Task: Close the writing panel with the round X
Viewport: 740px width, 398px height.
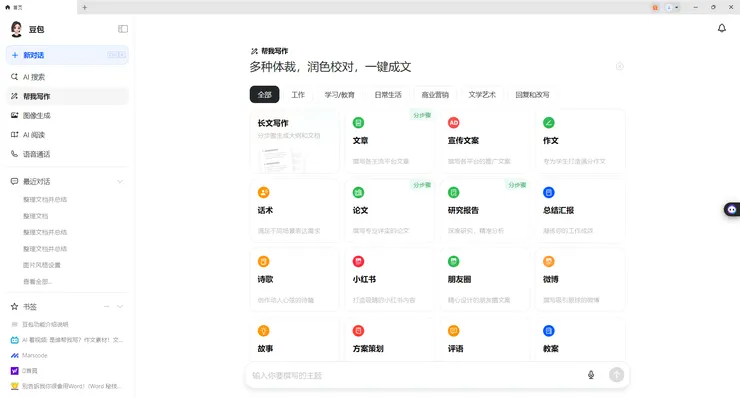Action: click(x=620, y=67)
